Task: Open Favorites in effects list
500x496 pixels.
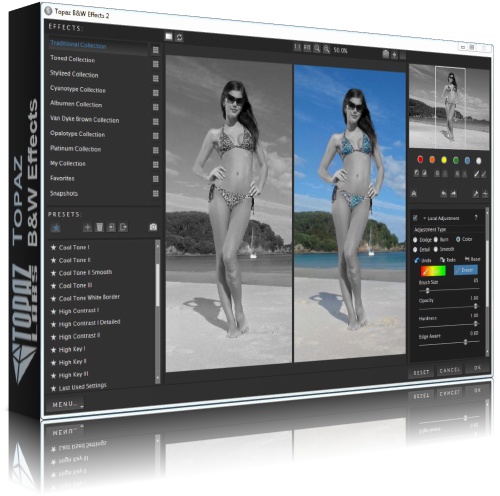Action: point(62,178)
